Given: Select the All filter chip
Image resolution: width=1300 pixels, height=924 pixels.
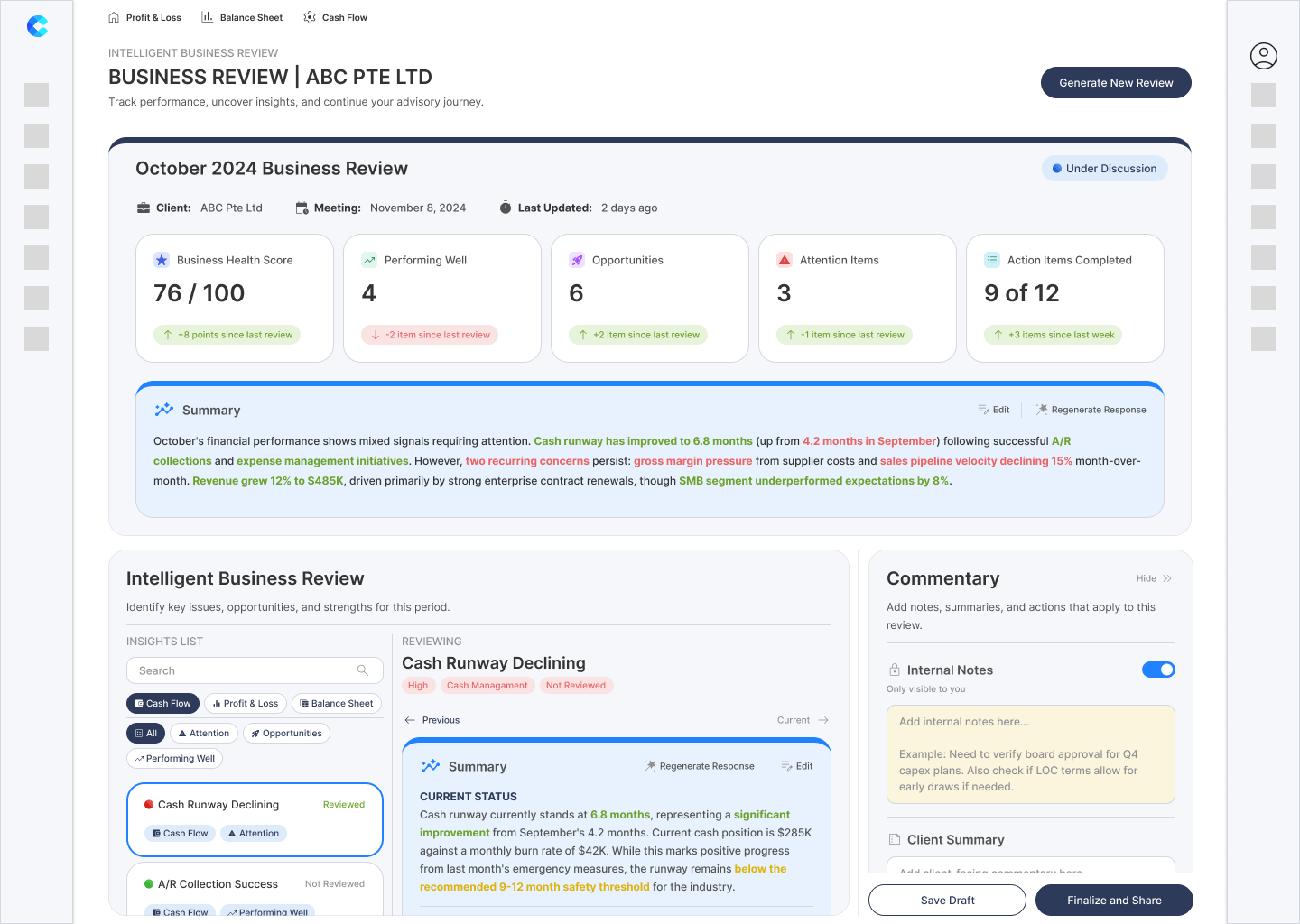Looking at the screenshot, I should [x=145, y=734].
